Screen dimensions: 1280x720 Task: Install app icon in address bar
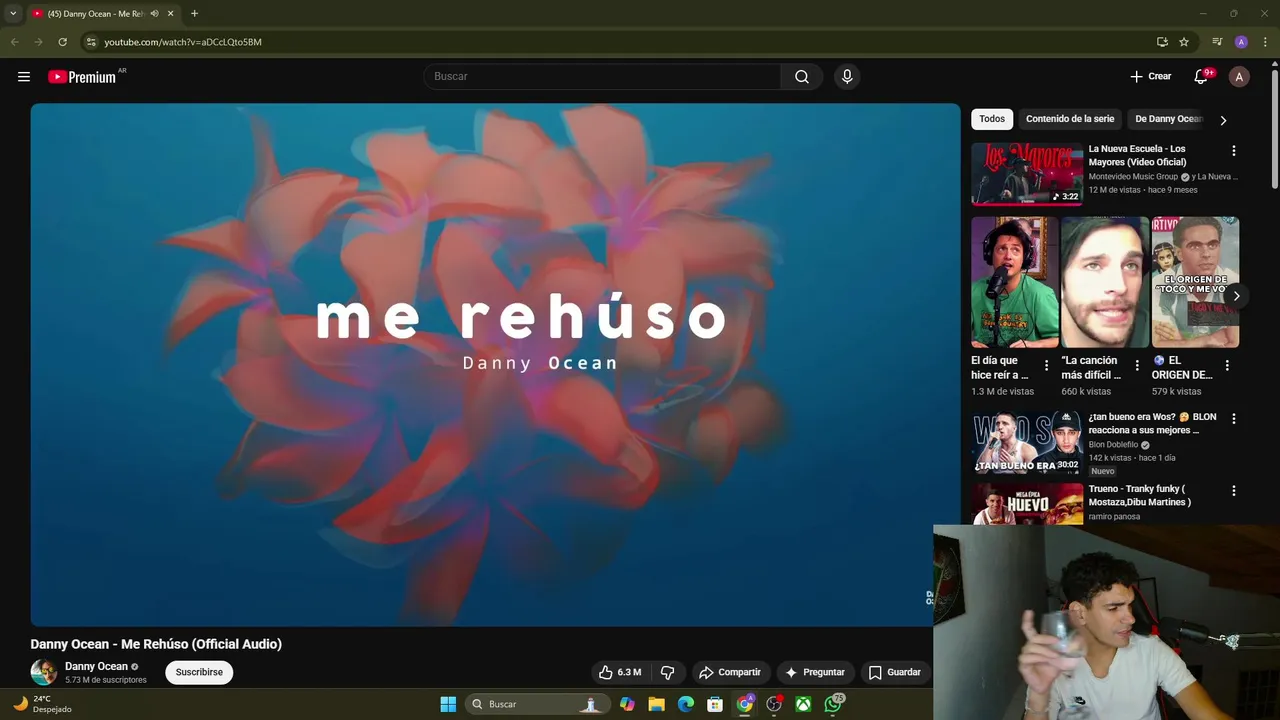click(1162, 42)
